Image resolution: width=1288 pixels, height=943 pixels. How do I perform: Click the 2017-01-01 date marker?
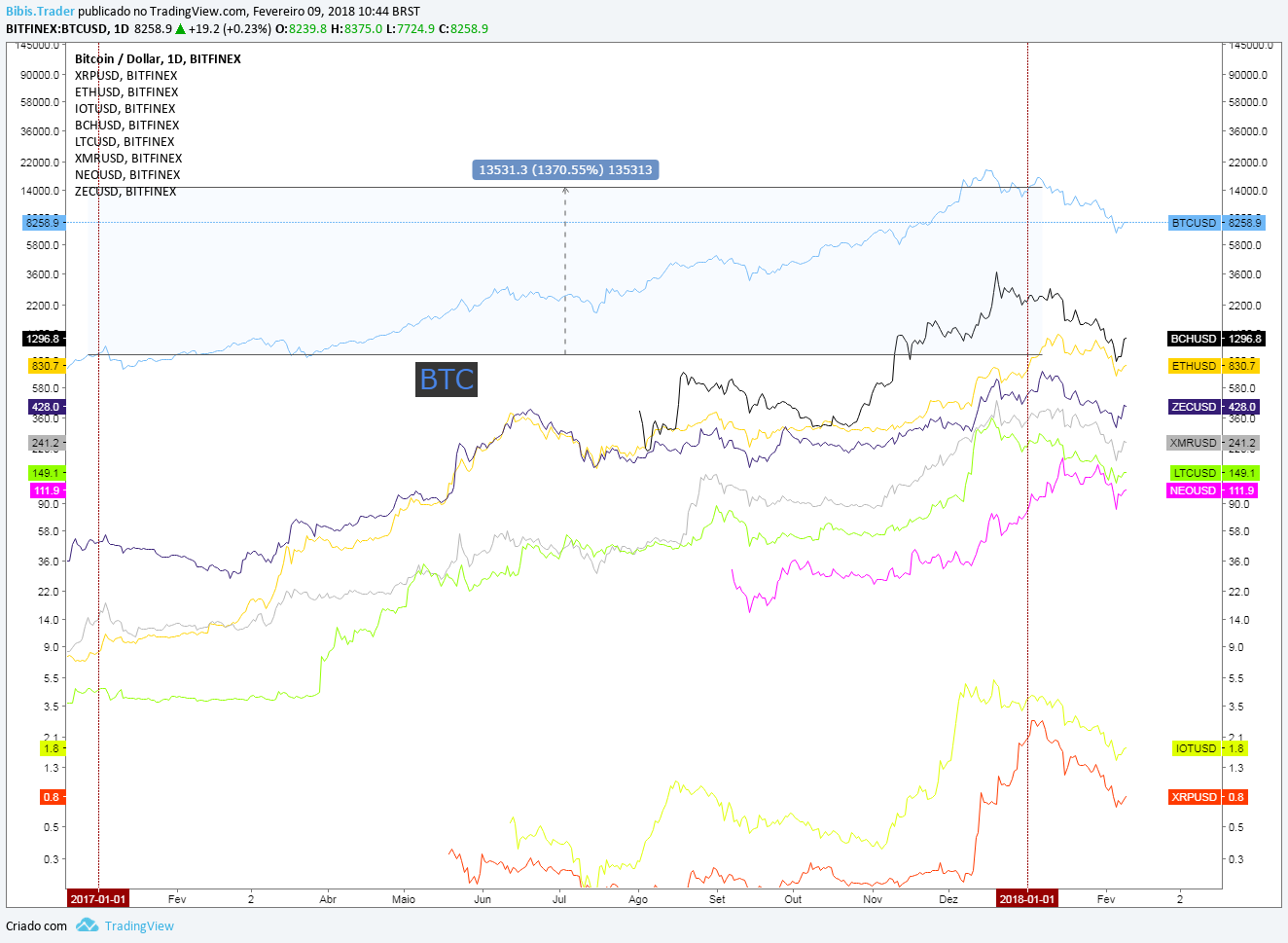tap(97, 898)
